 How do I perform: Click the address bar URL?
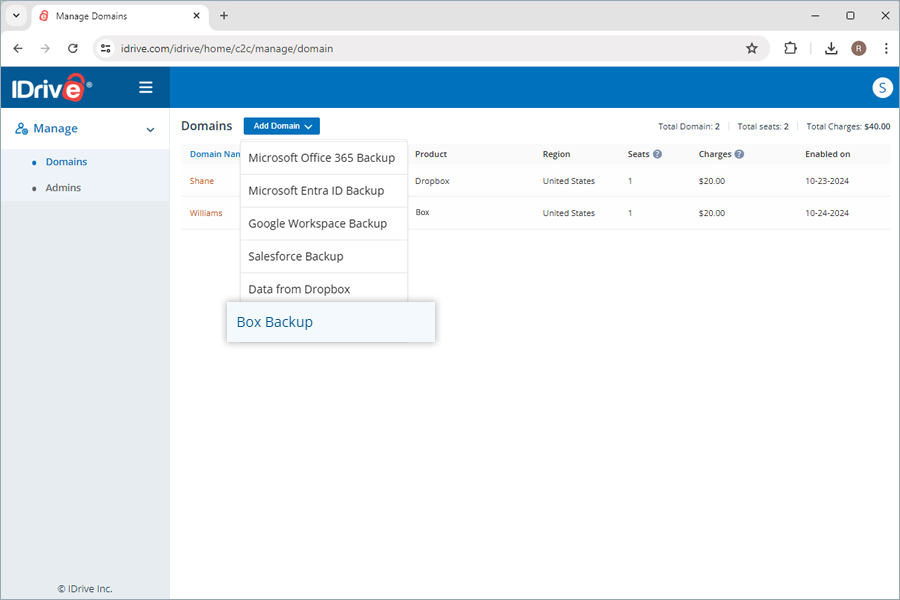coord(227,49)
